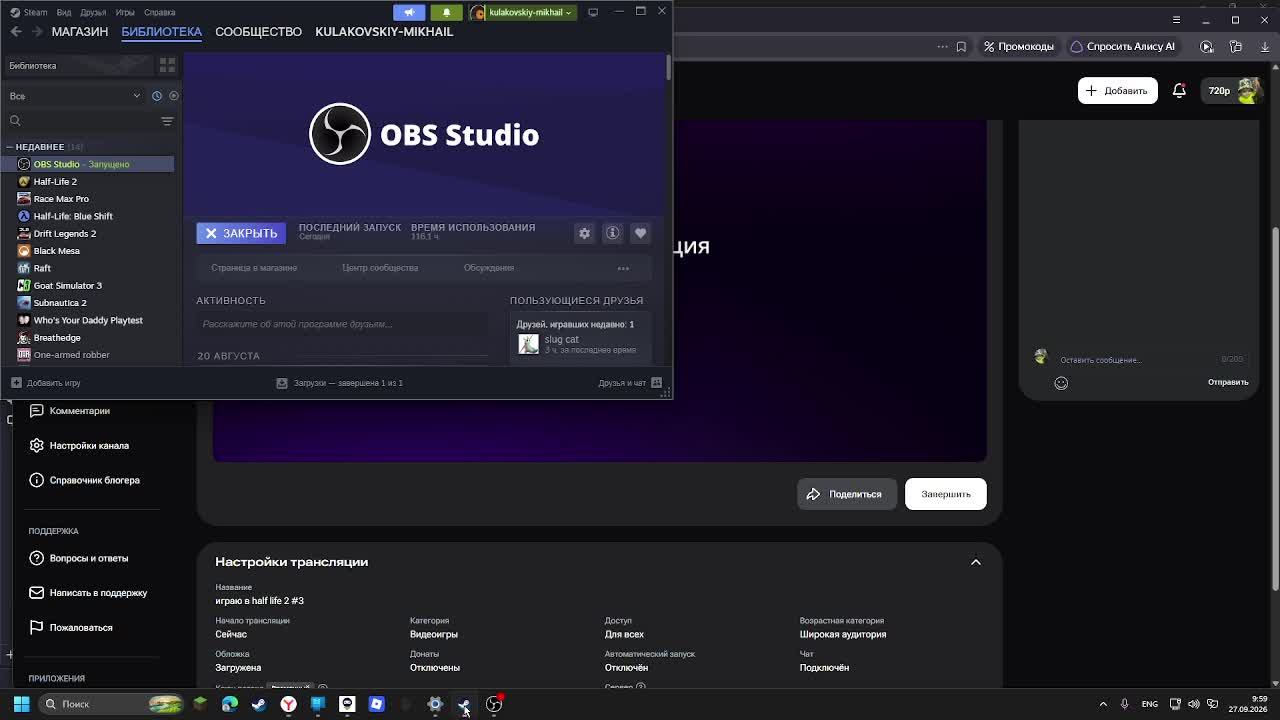
Task: End the stream with 'Завершить'
Action: click(x=946, y=494)
